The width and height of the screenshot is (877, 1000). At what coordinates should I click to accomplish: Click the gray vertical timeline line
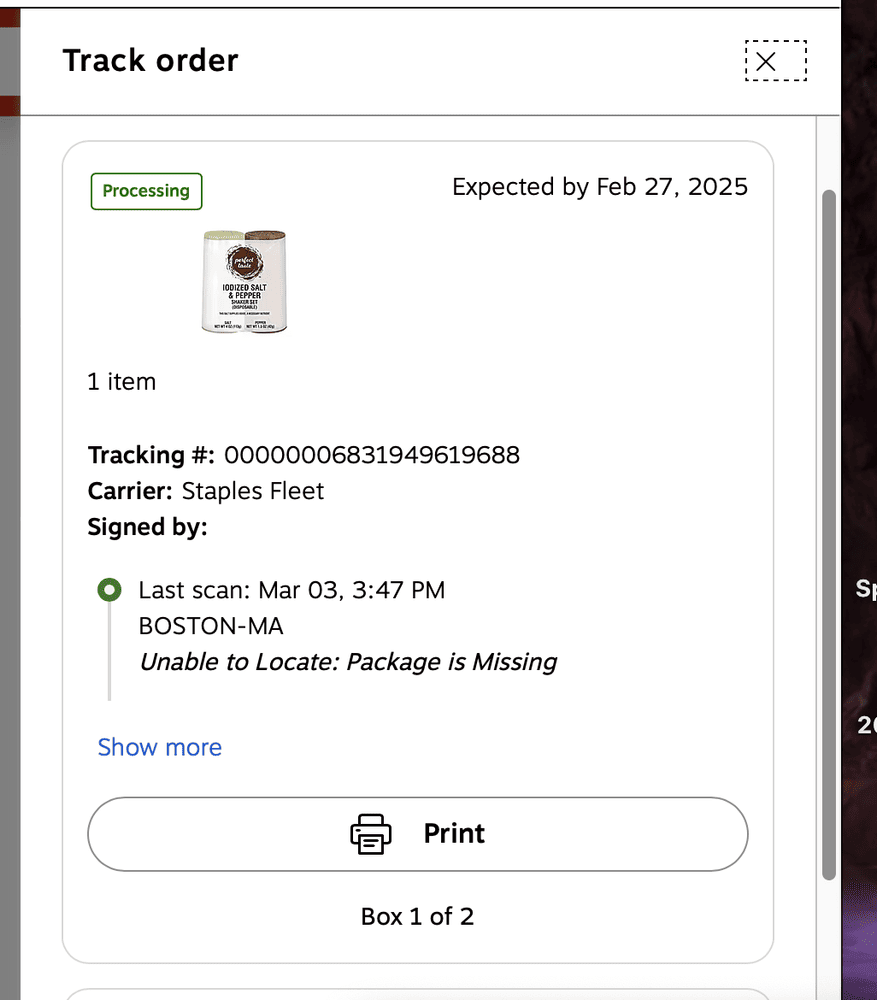tap(110, 651)
